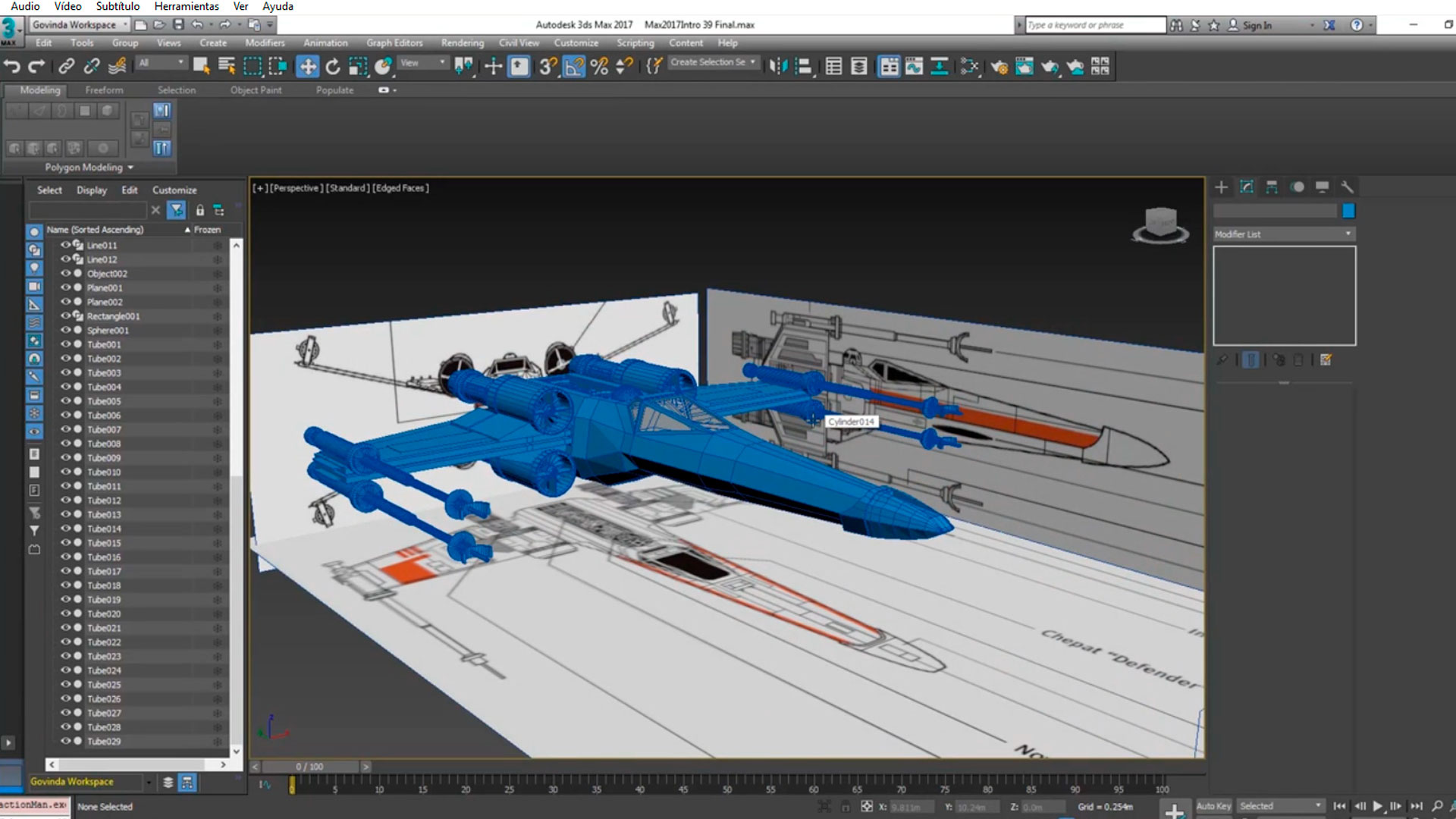Click the Scene Explorer filter funnel icon

(177, 210)
